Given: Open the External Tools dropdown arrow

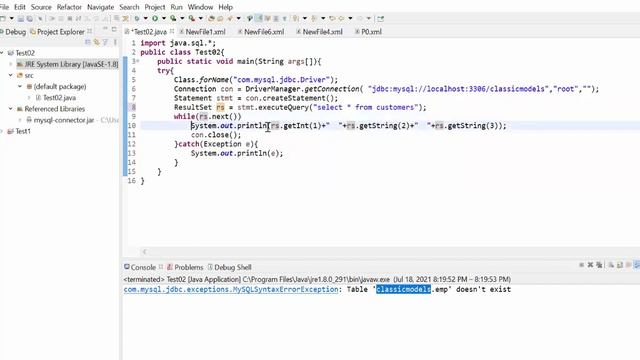Looking at the screenshot, I should (200, 18).
